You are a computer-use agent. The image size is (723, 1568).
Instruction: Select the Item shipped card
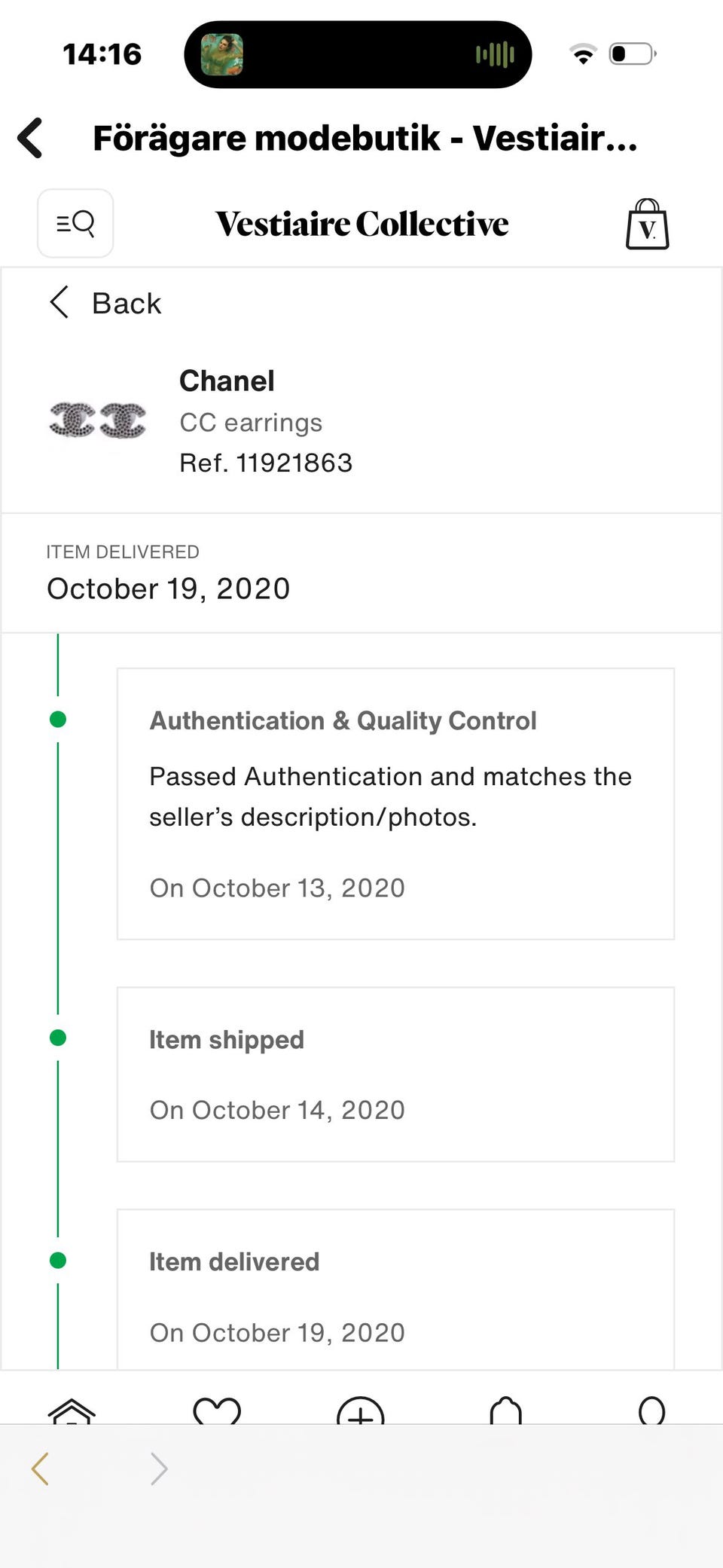click(x=395, y=1074)
